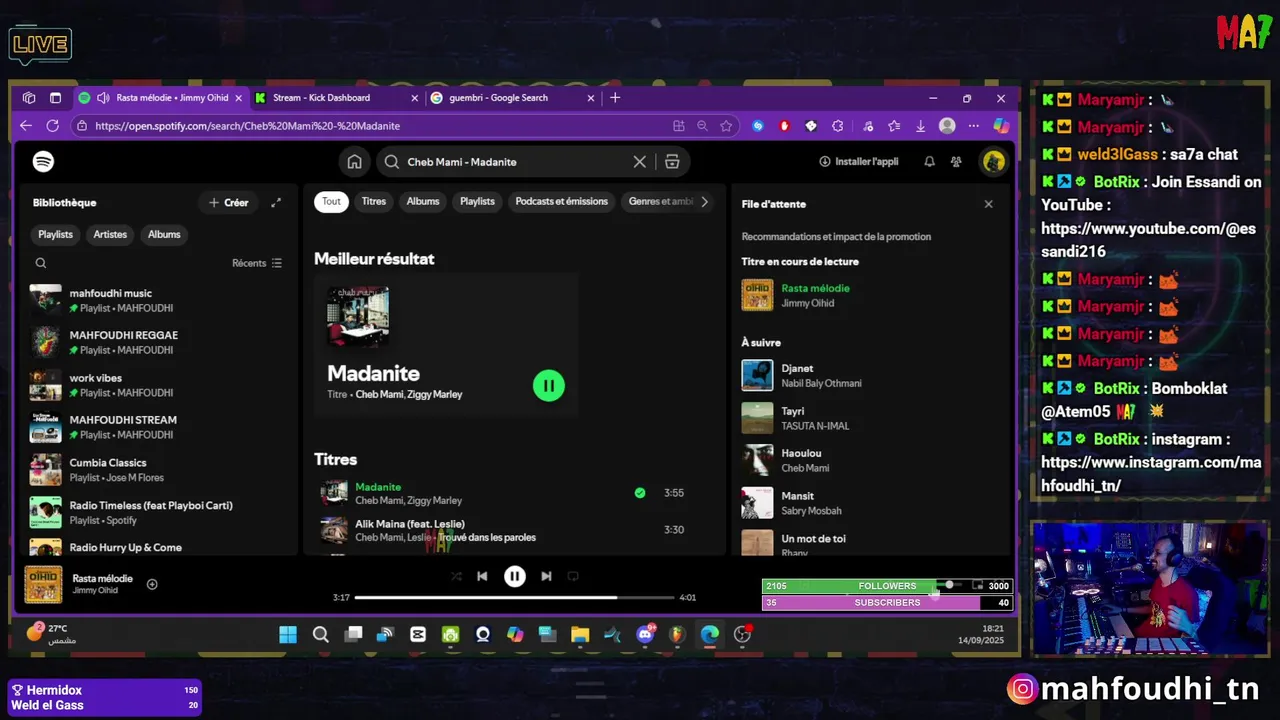
Task: Reload the page in the browser
Action: pos(52,126)
